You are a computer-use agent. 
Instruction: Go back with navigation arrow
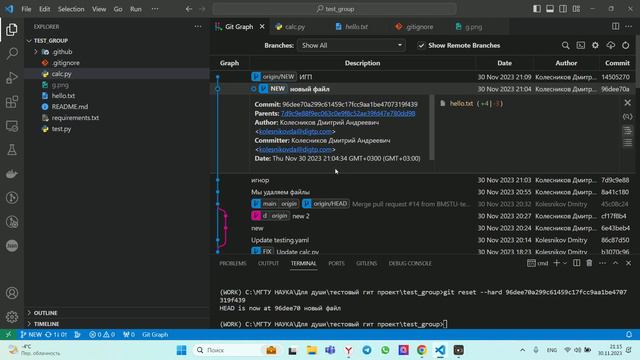tap(189, 9)
